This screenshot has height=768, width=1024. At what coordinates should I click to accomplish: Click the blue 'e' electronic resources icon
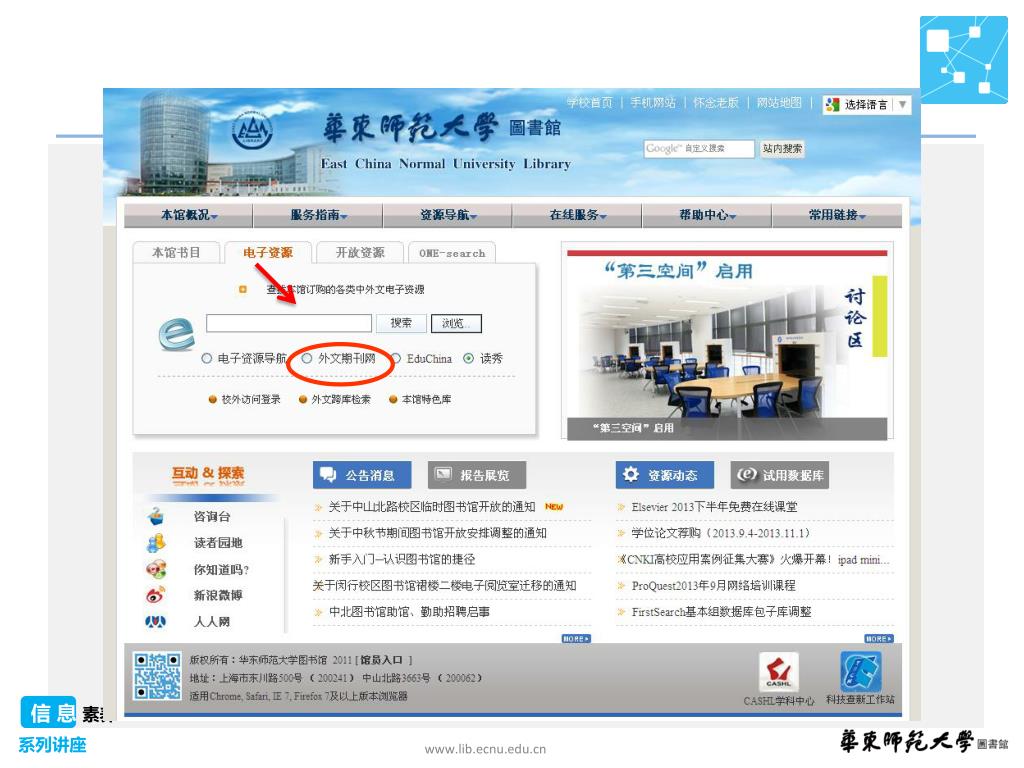click(176, 332)
